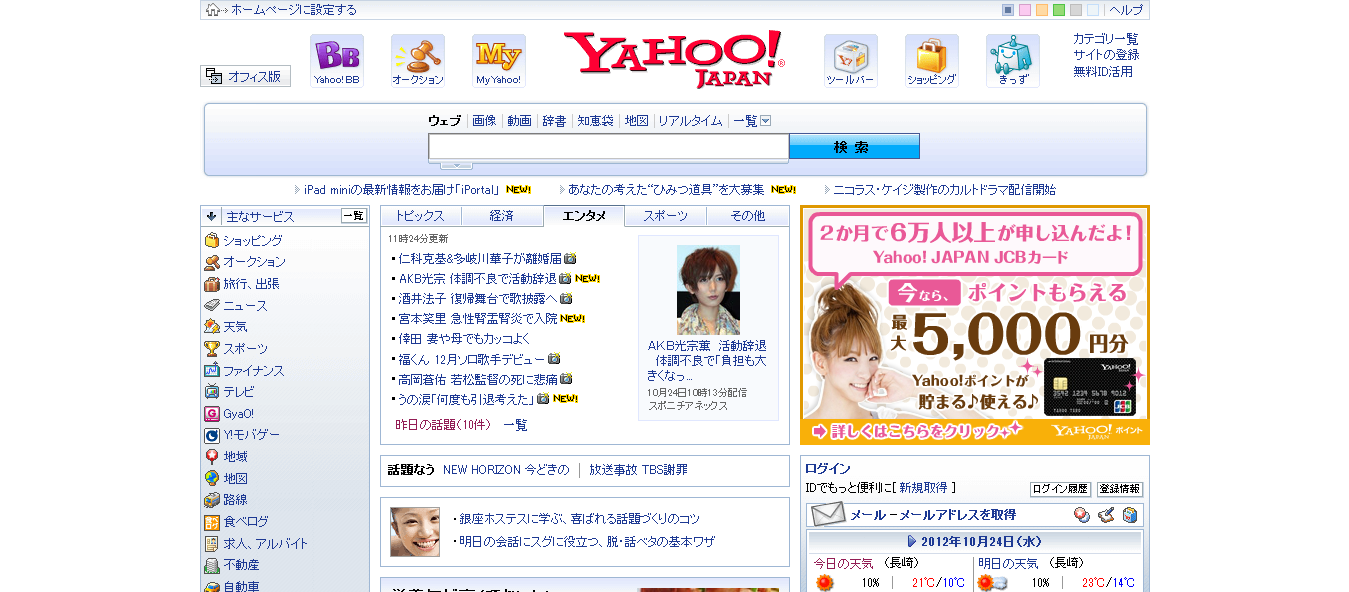Click the ホームページに設定する link

pos(294,10)
